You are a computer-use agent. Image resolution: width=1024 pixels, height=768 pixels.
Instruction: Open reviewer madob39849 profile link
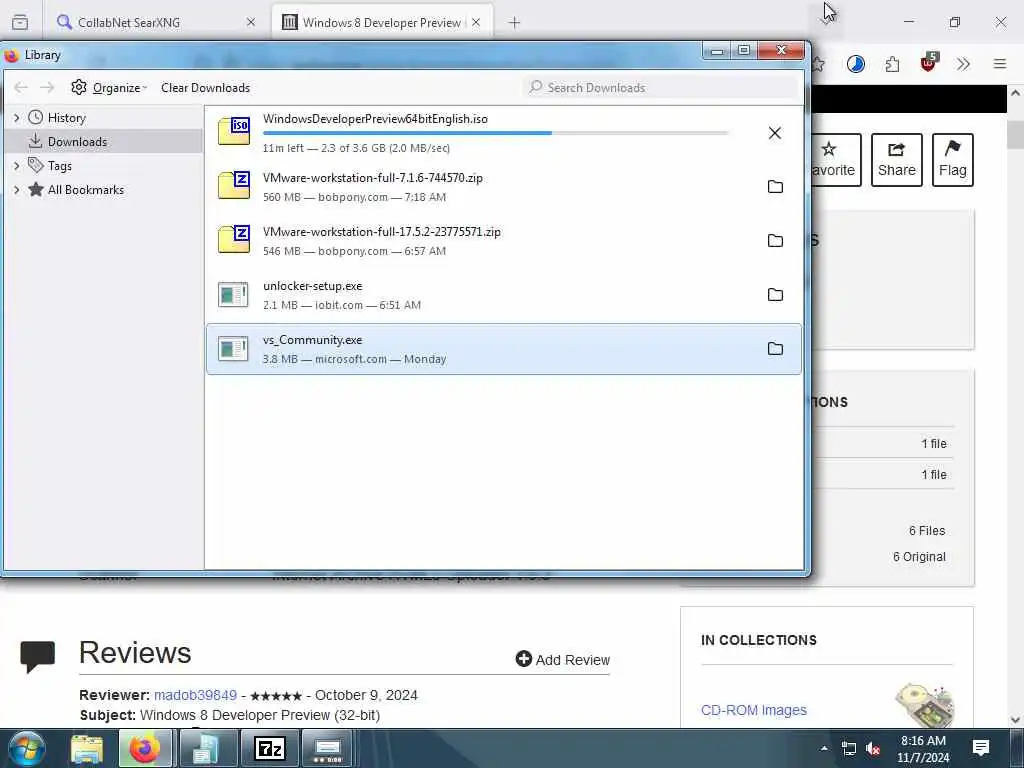pyautogui.click(x=195, y=696)
